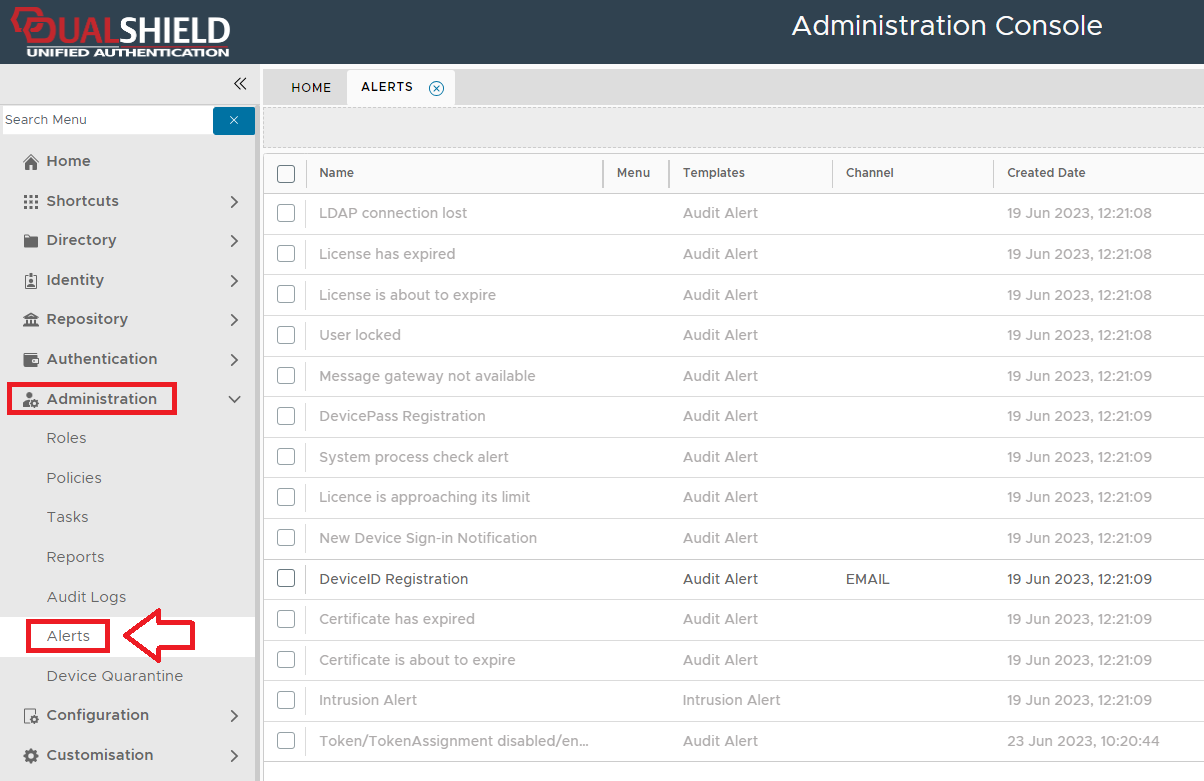Switch to the HOME tab
1204x781 pixels.
[311, 88]
